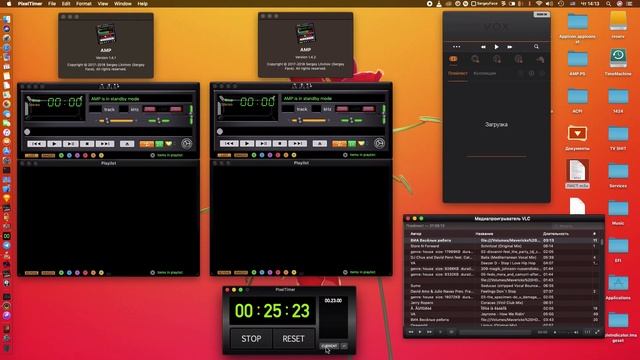
Task: Click blue dot in right AMP player strip
Action: coord(262,155)
